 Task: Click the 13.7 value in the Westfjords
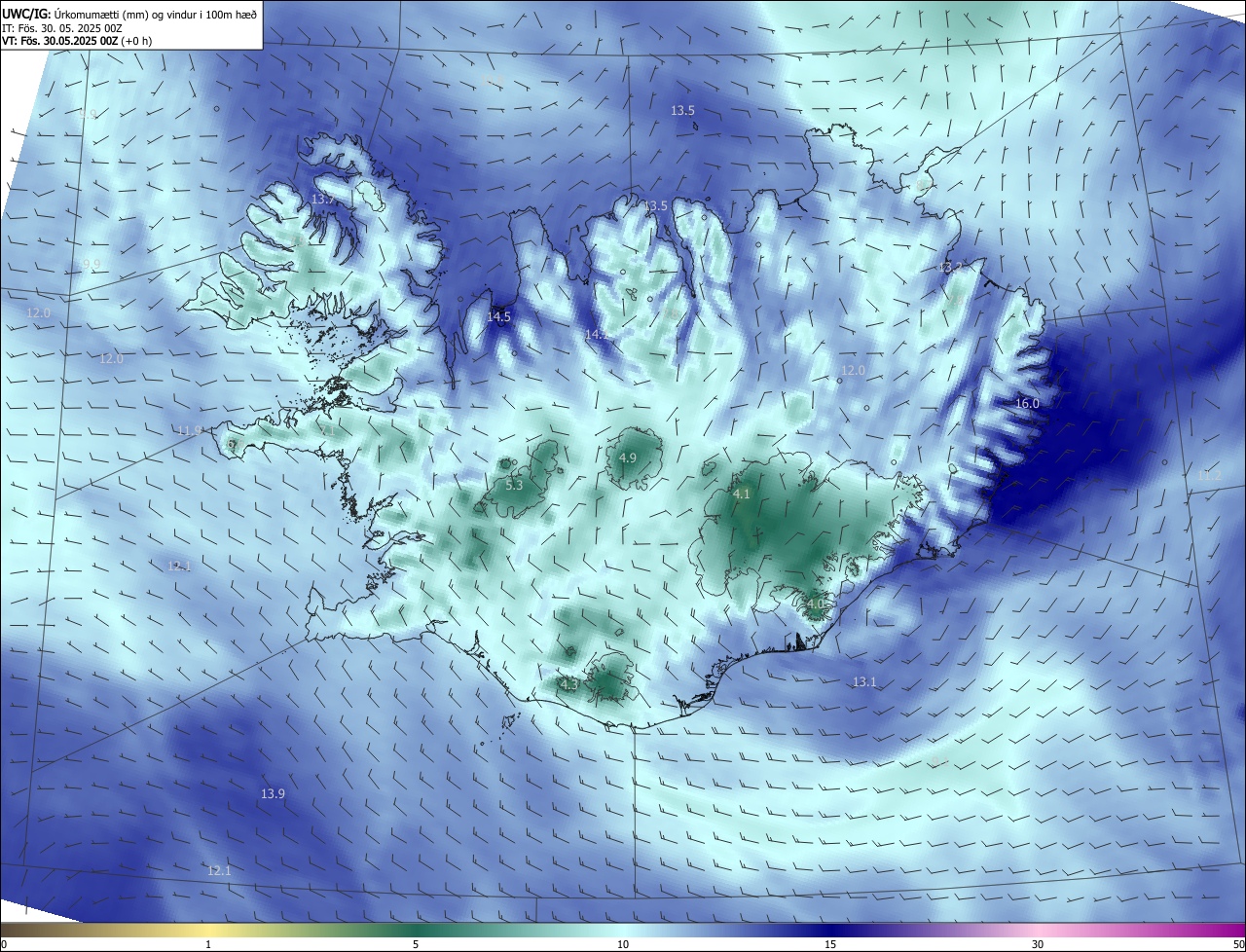322,199
